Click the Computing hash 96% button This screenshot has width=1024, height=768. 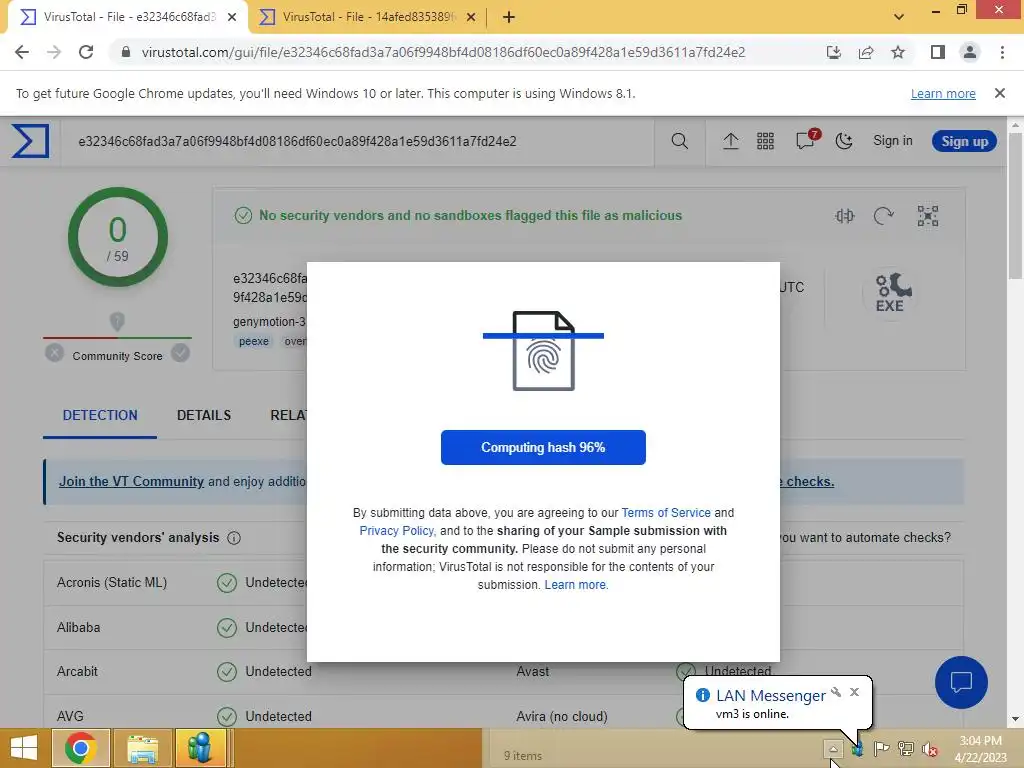pos(543,447)
